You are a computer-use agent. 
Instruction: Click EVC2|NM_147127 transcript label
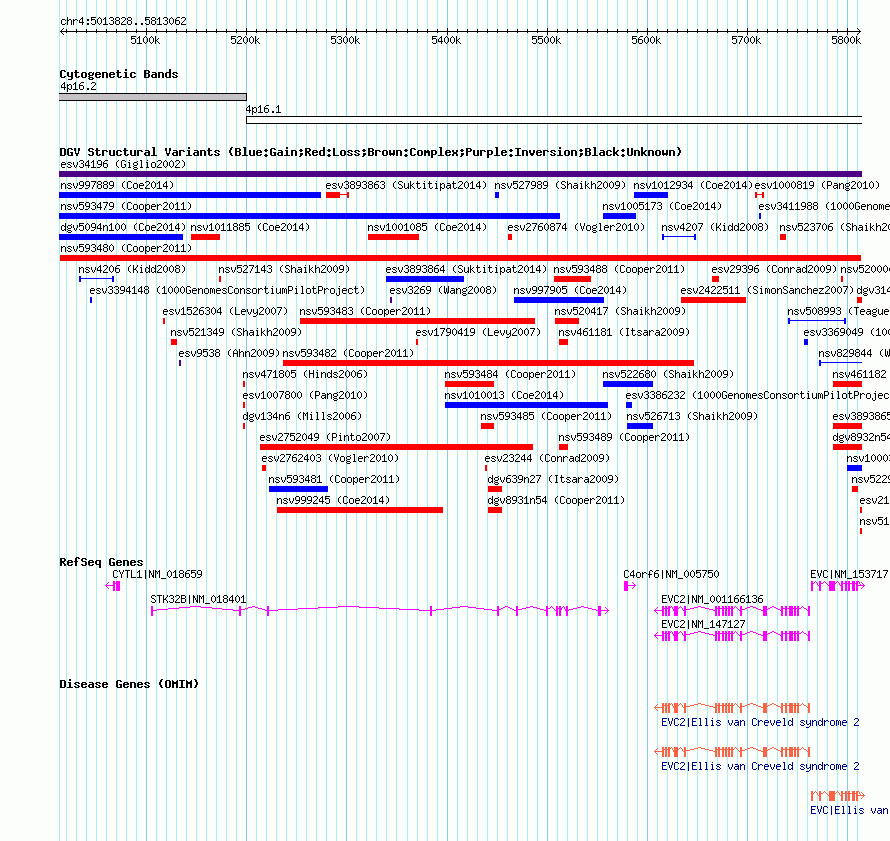coord(703,624)
